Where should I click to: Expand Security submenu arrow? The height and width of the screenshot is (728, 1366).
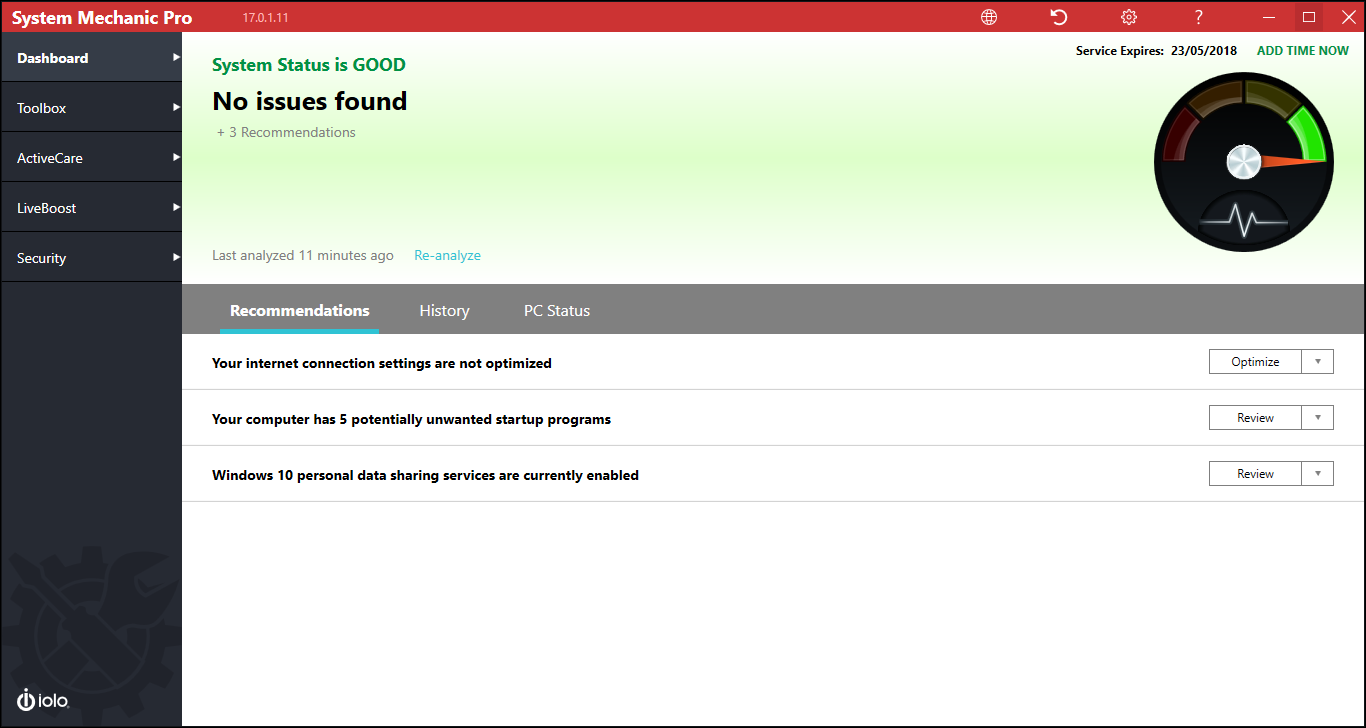176,257
